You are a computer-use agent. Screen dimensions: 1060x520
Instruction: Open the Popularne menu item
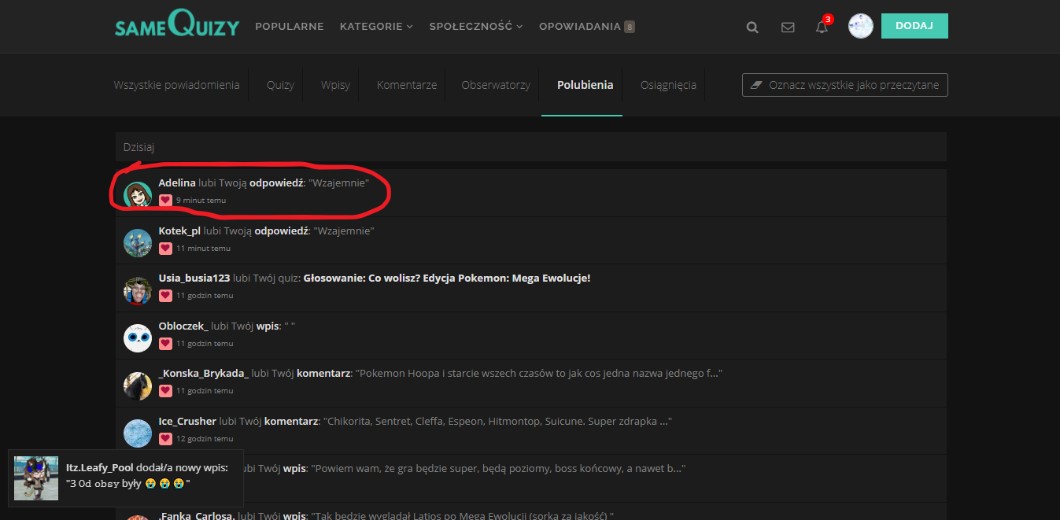pyautogui.click(x=289, y=27)
